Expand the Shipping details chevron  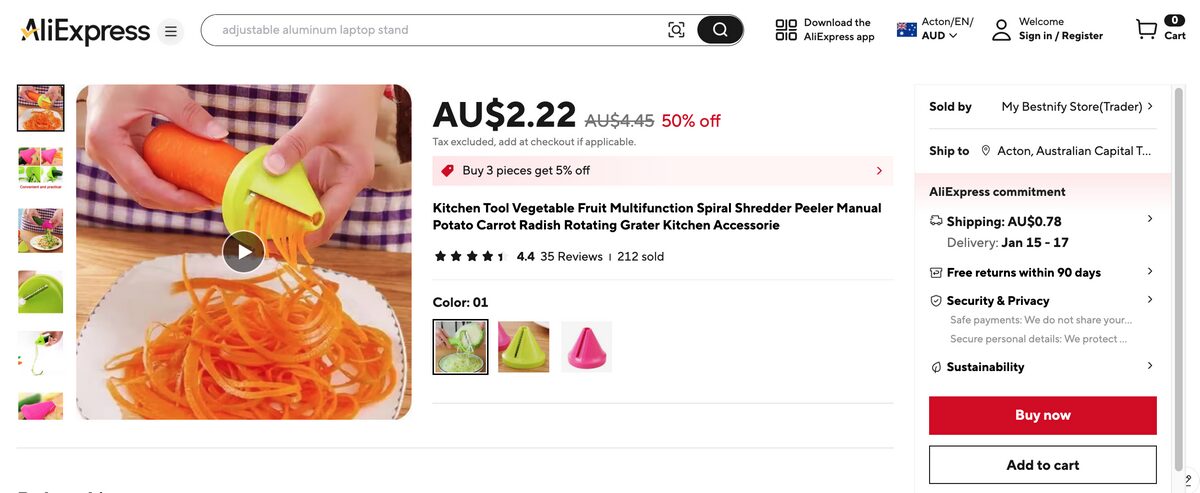(1150, 219)
